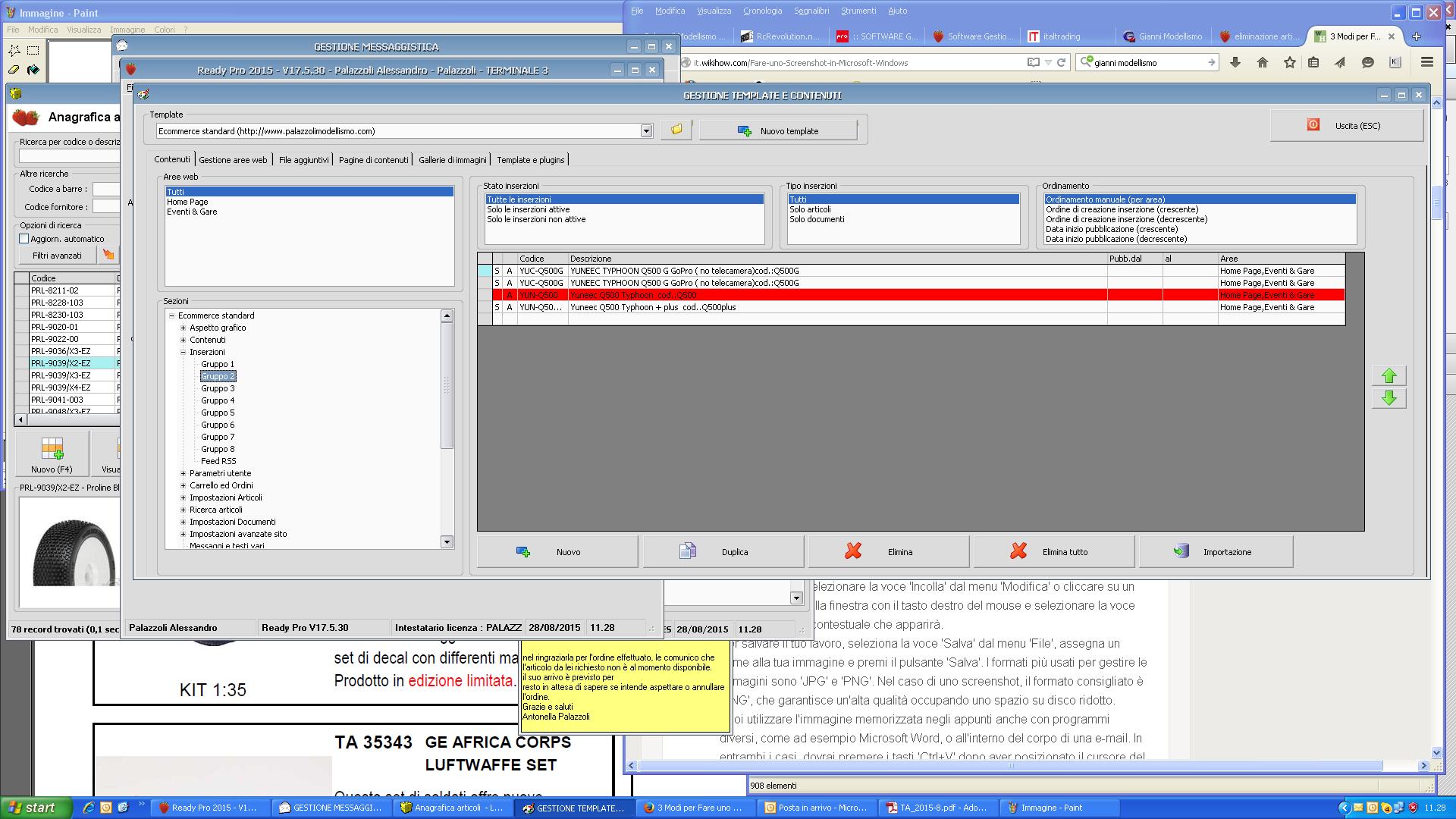Expand the Carrello ed Ordini node
1456x819 pixels.
pos(183,486)
